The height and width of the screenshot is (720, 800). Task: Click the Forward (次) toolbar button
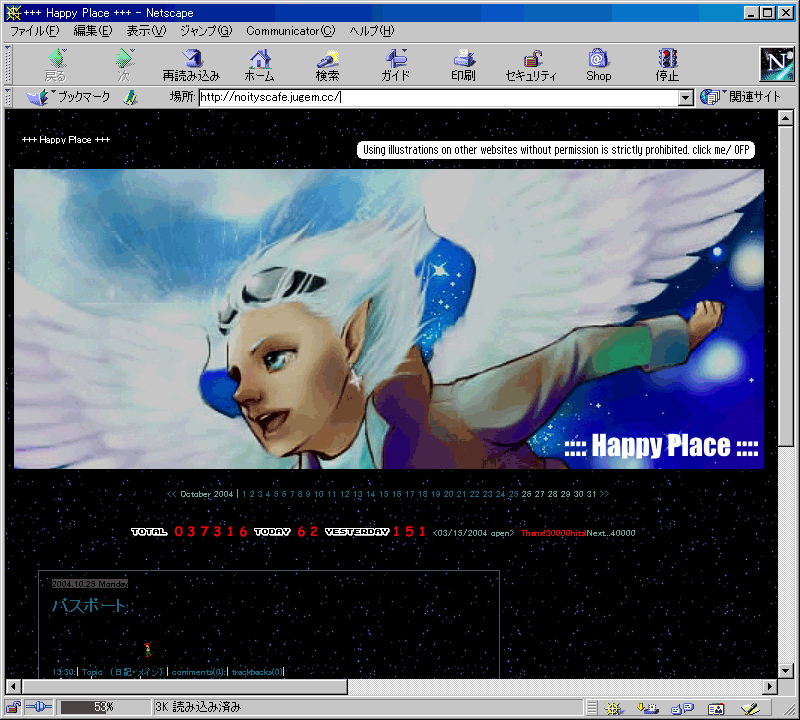(x=124, y=65)
